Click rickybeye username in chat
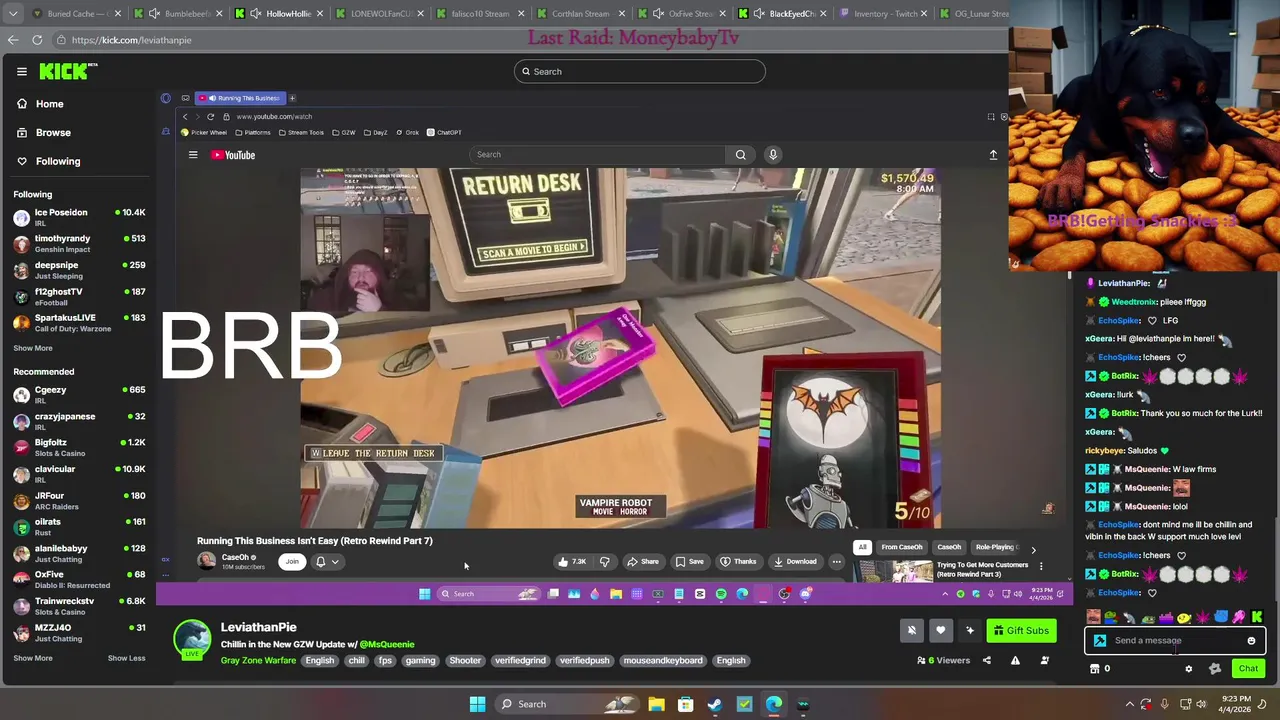Screen dimensions: 1280x720 (1105, 450)
